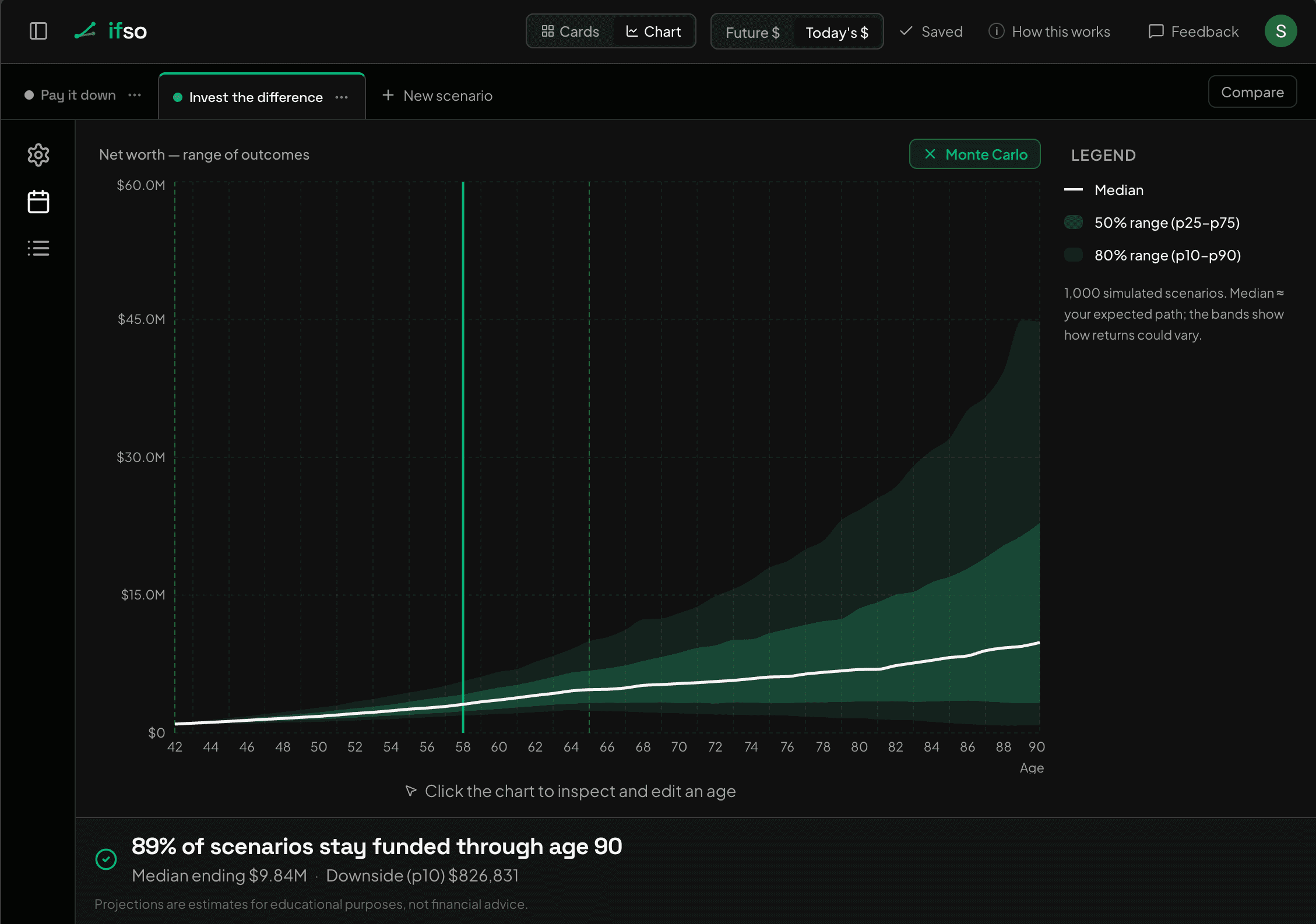This screenshot has width=1316, height=924.
Task: Open How this works
Action: click(x=1050, y=31)
